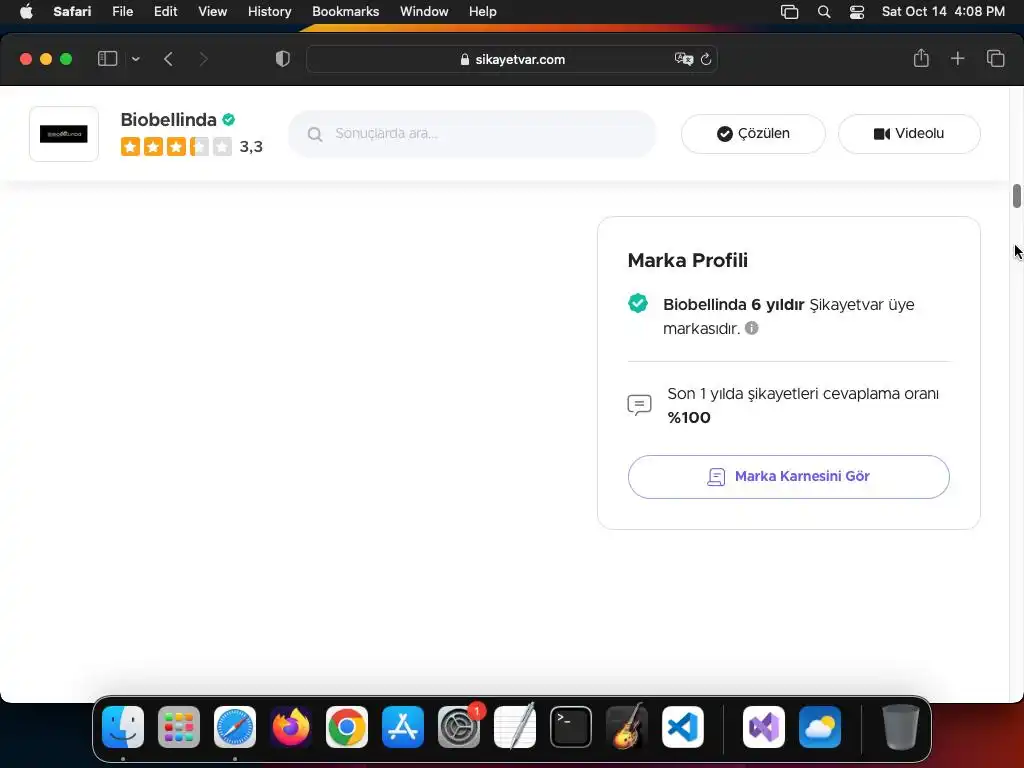Open Visual Studio from the Dock
The width and height of the screenshot is (1024, 768).
(764, 727)
